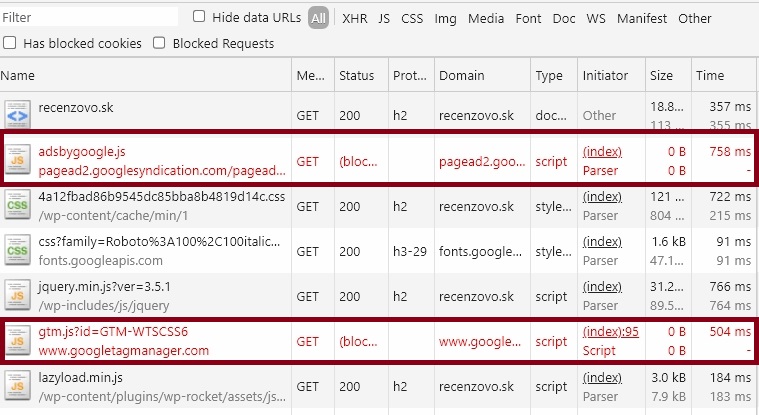The width and height of the screenshot is (759, 415).
Task: Click the CSS icon for 4a12fbad86b9545dc85bba8b4819d14c.css
Action: tap(17, 204)
